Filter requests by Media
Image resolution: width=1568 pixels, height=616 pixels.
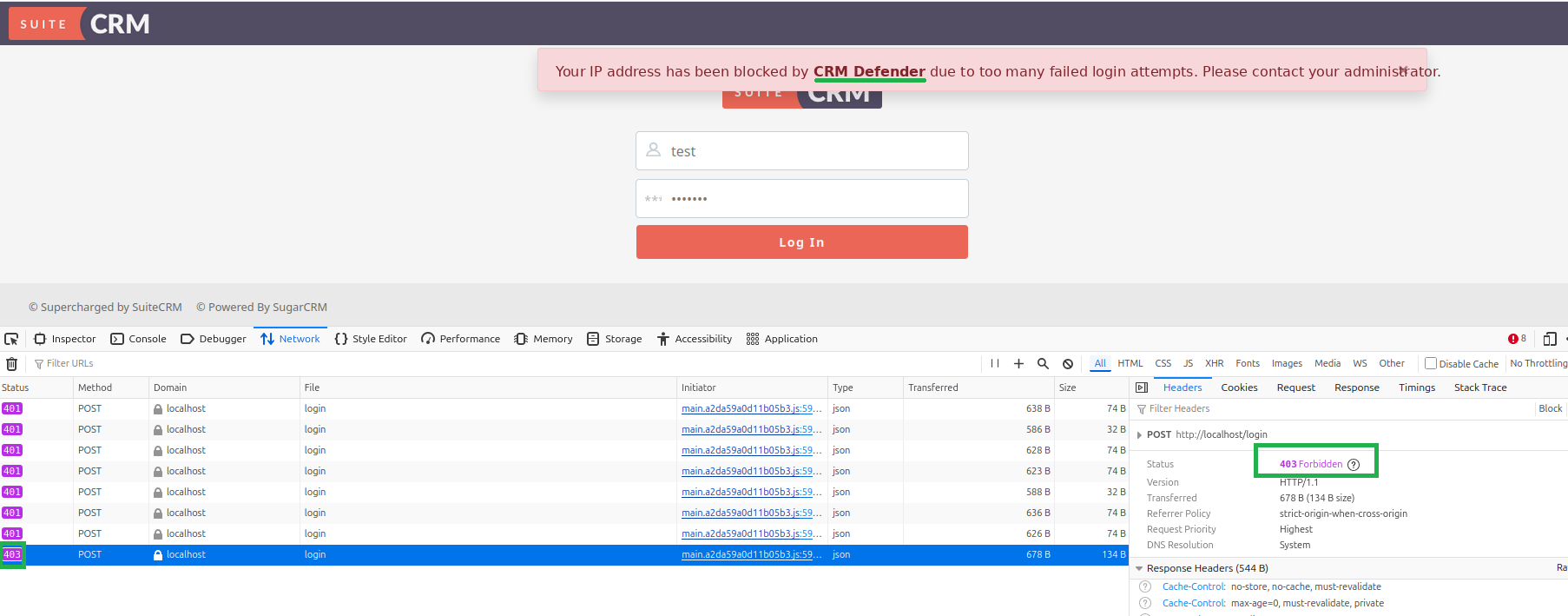[1328, 363]
